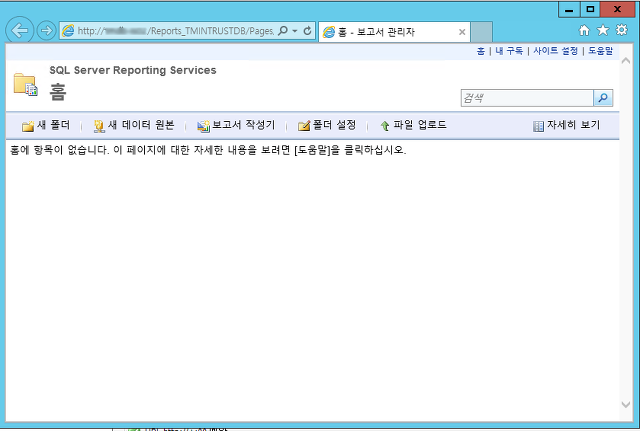Go back with the browser back arrow
Viewport: 640px width, 431px height.
point(20,30)
